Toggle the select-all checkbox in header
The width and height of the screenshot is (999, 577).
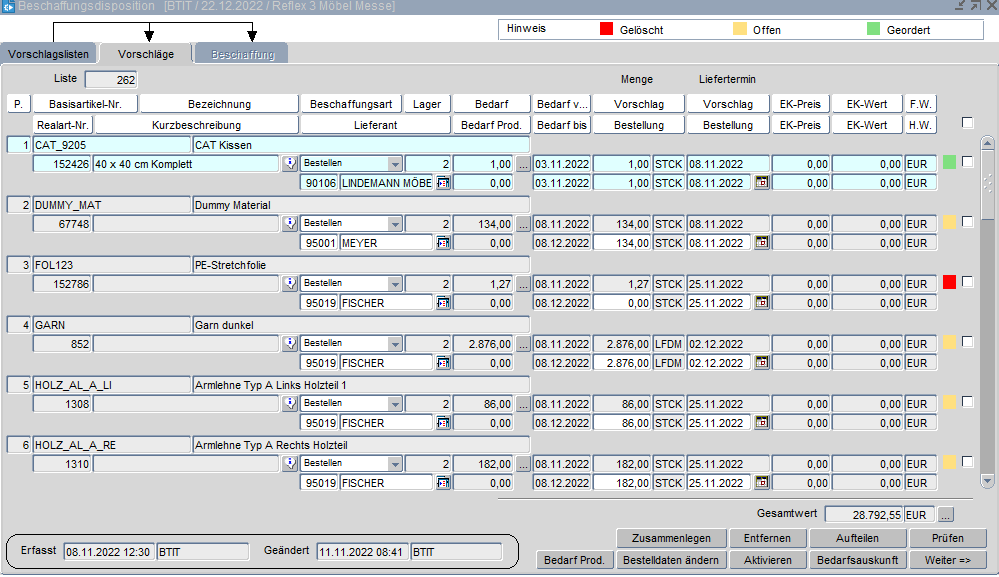coord(967,123)
